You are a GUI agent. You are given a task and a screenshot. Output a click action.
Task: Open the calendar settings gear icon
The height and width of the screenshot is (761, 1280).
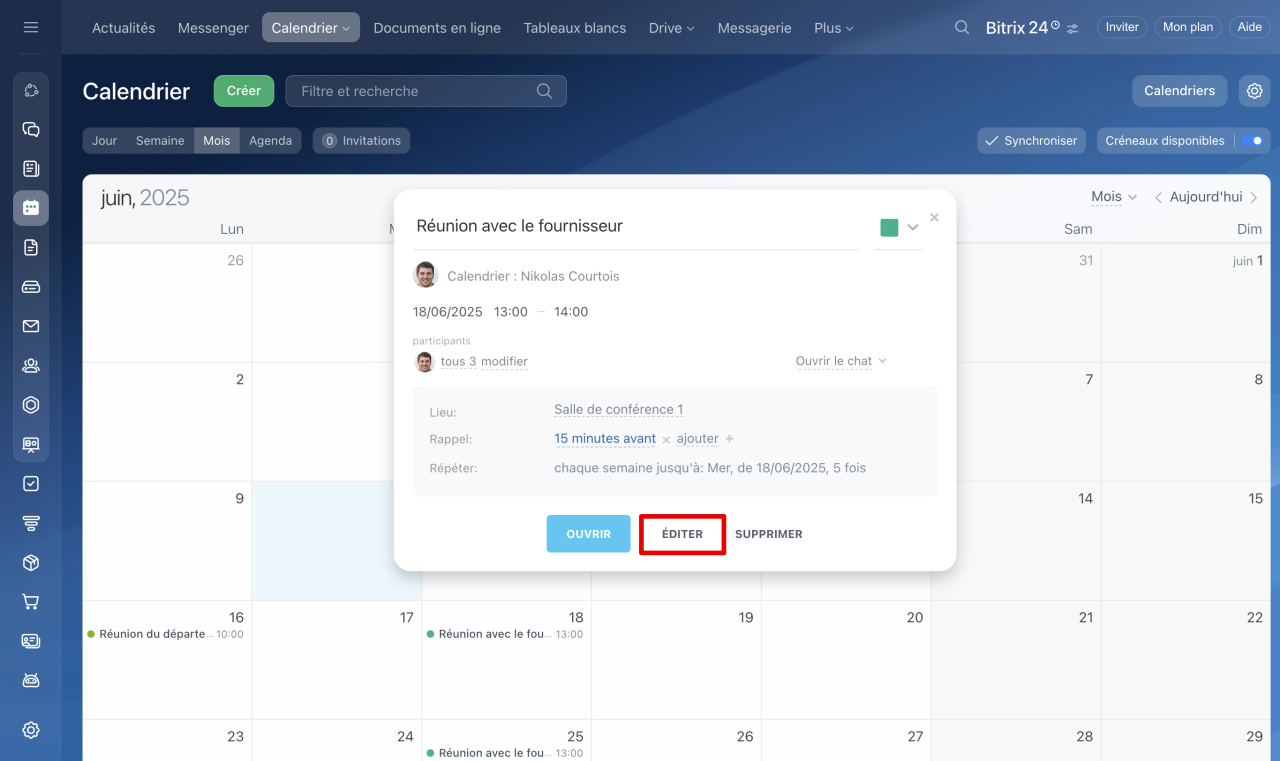1254,91
